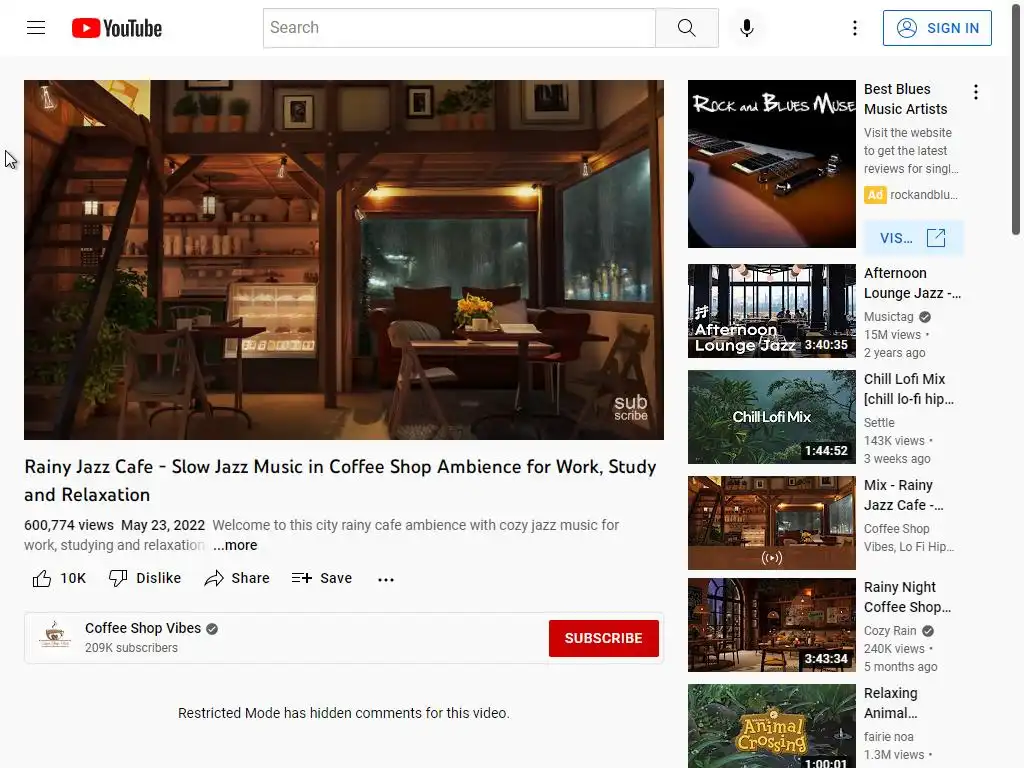The image size is (1024, 768).
Task: Click the Coffee Shop Vibes channel avatar
Action: pos(55,636)
